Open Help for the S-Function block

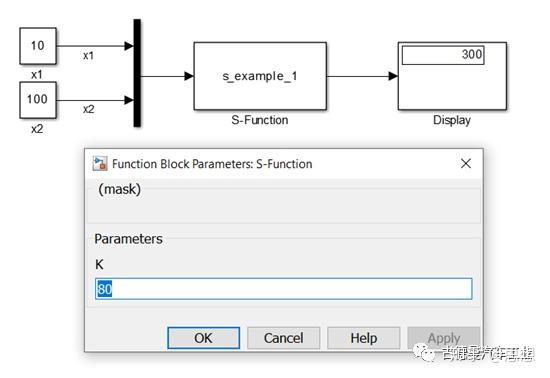point(364,338)
